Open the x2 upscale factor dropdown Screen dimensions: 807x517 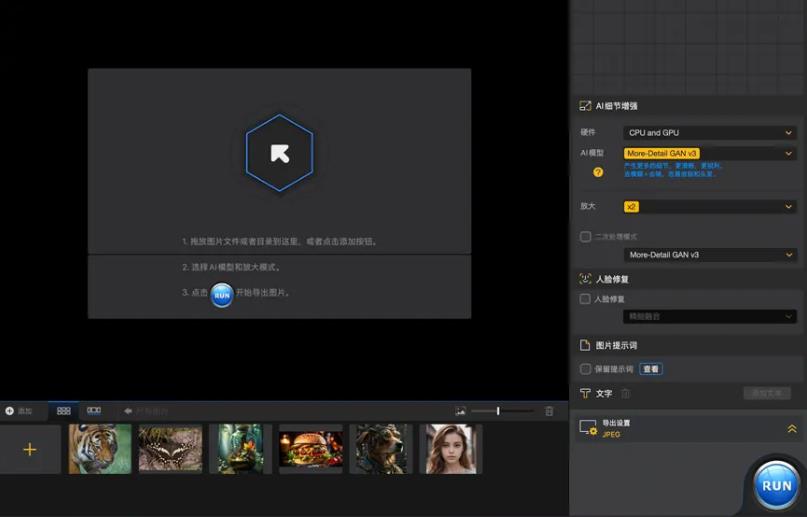(x=710, y=206)
